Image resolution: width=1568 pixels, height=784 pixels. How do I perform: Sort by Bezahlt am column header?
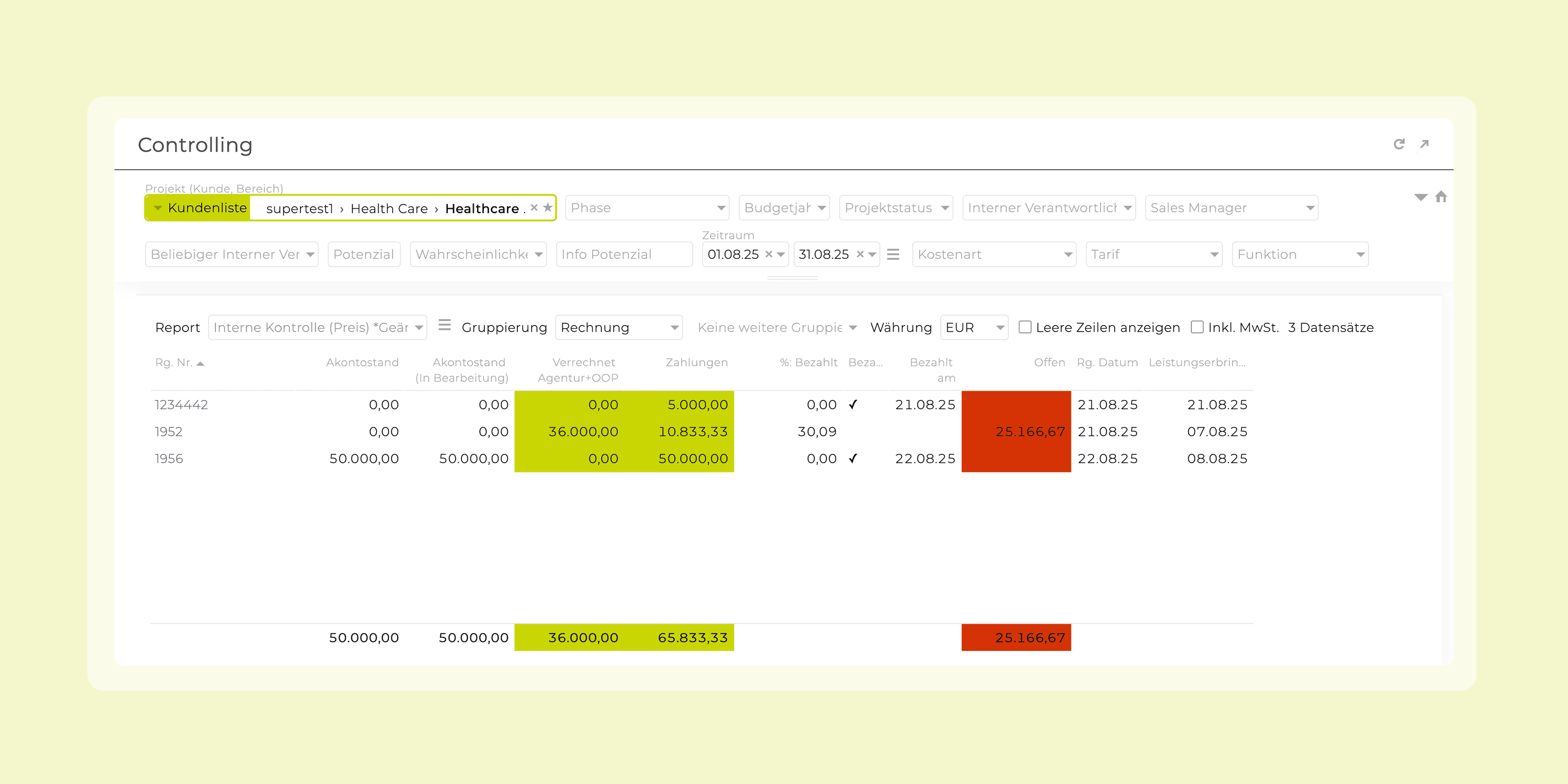coord(932,370)
